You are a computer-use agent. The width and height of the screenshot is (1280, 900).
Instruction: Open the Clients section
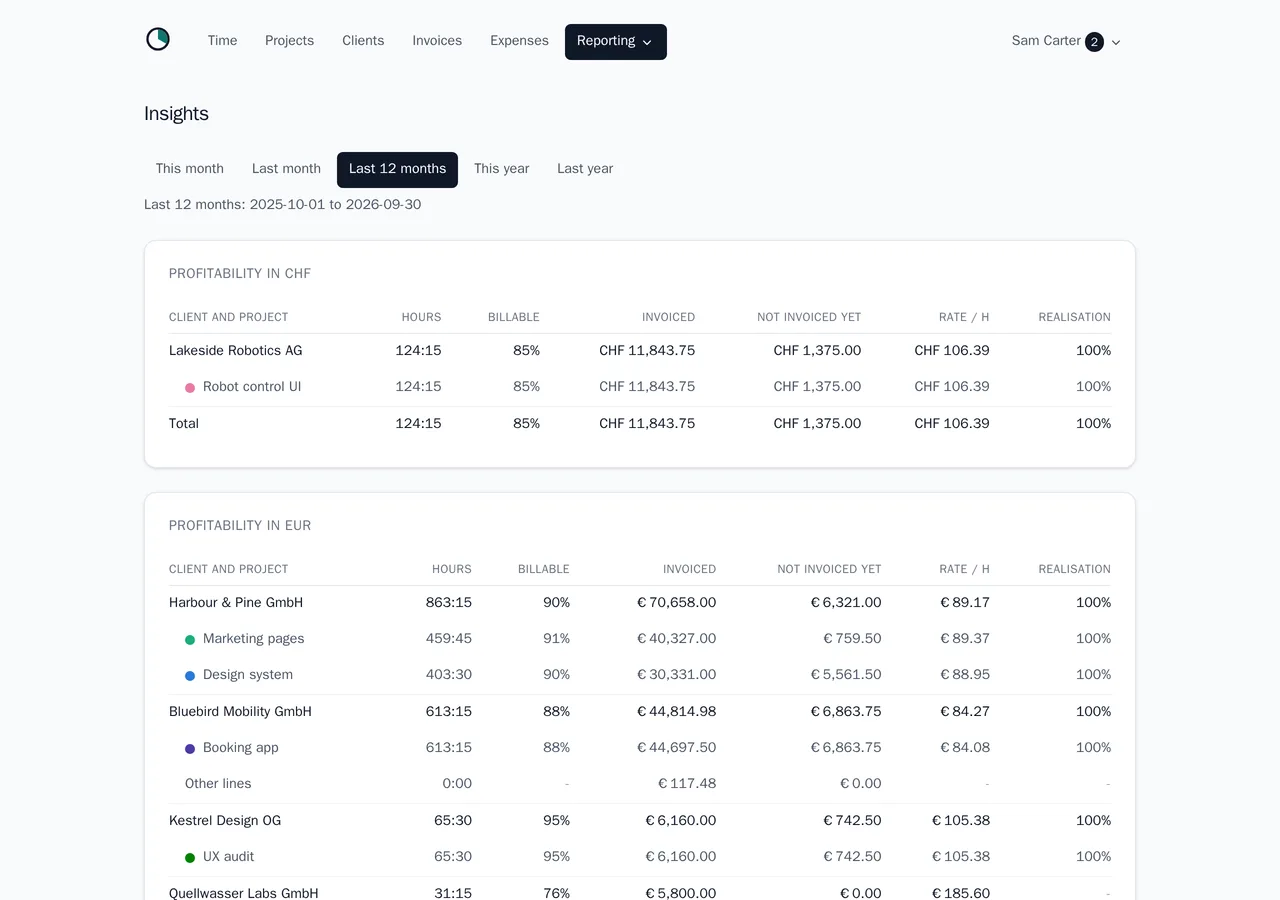point(363,41)
